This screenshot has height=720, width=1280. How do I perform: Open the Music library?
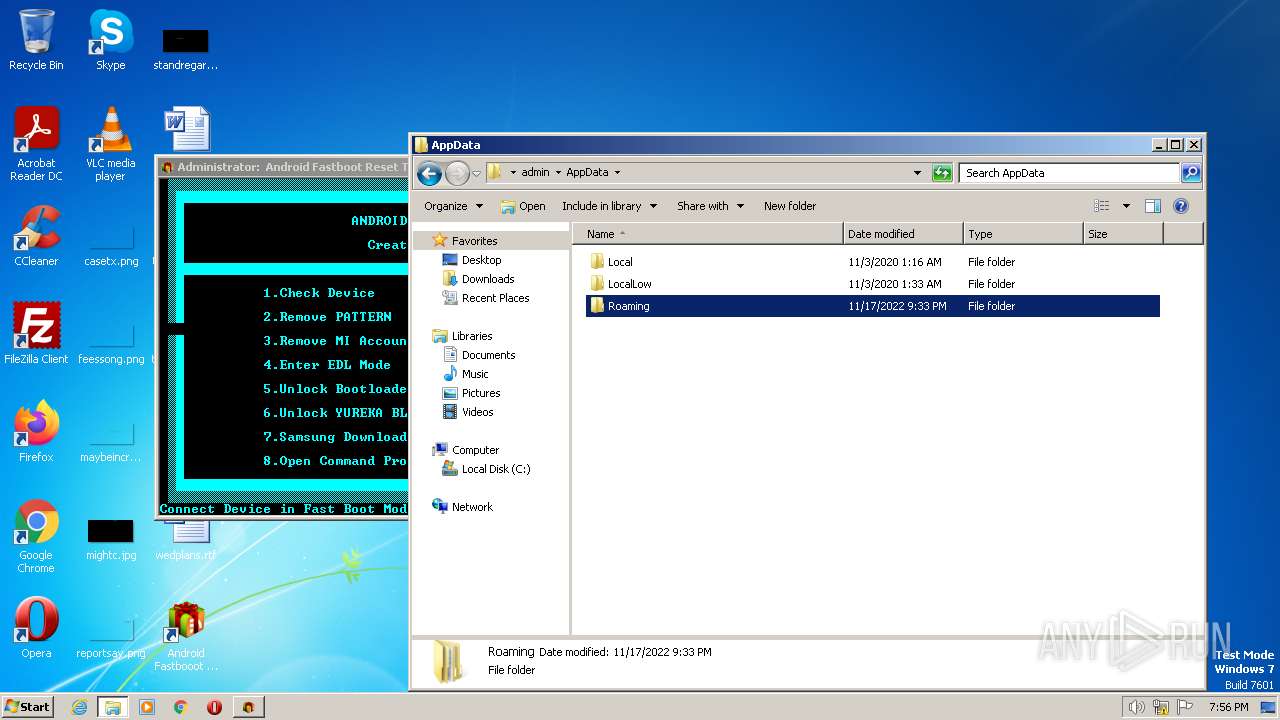[475, 374]
